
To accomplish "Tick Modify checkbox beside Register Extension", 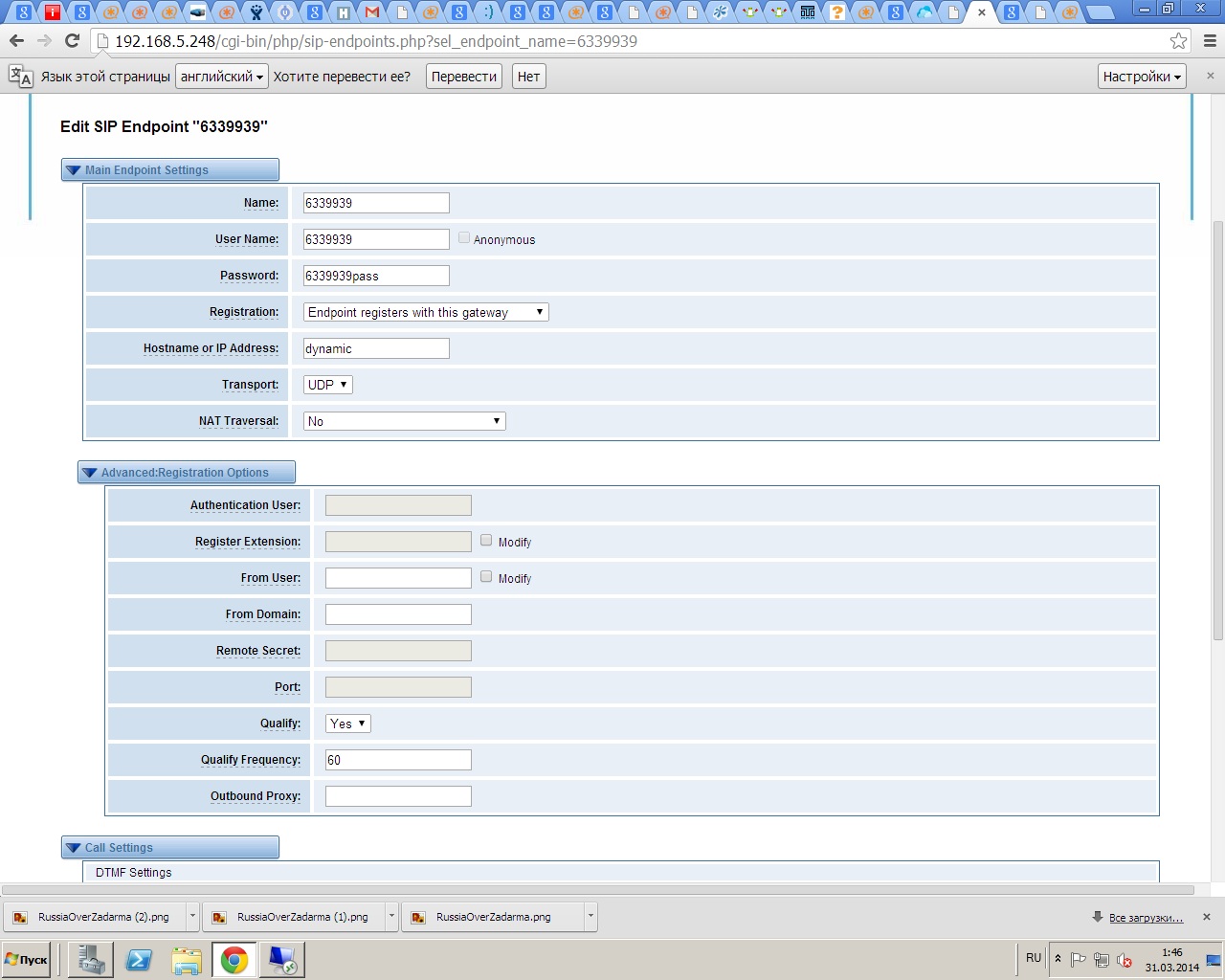I will [486, 541].
